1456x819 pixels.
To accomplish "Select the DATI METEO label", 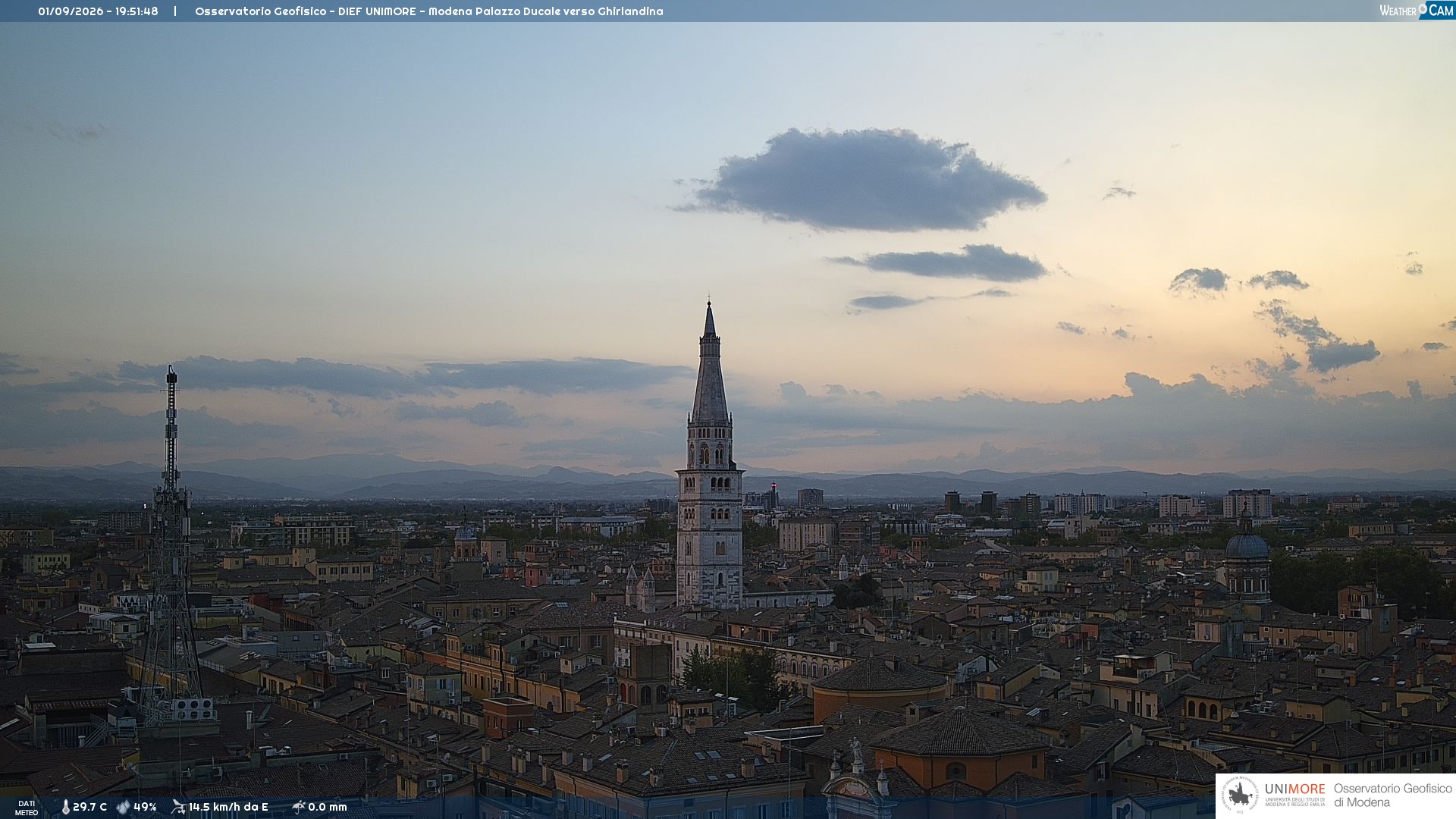I will click(27, 808).
